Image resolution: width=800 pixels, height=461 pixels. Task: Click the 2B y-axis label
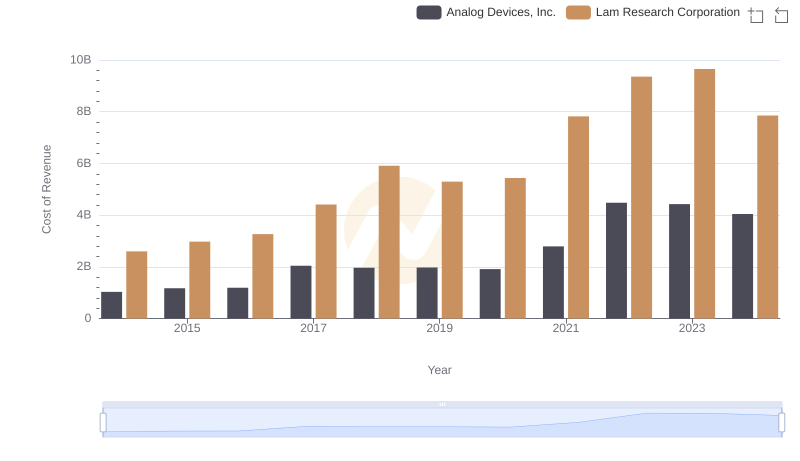click(x=84, y=267)
